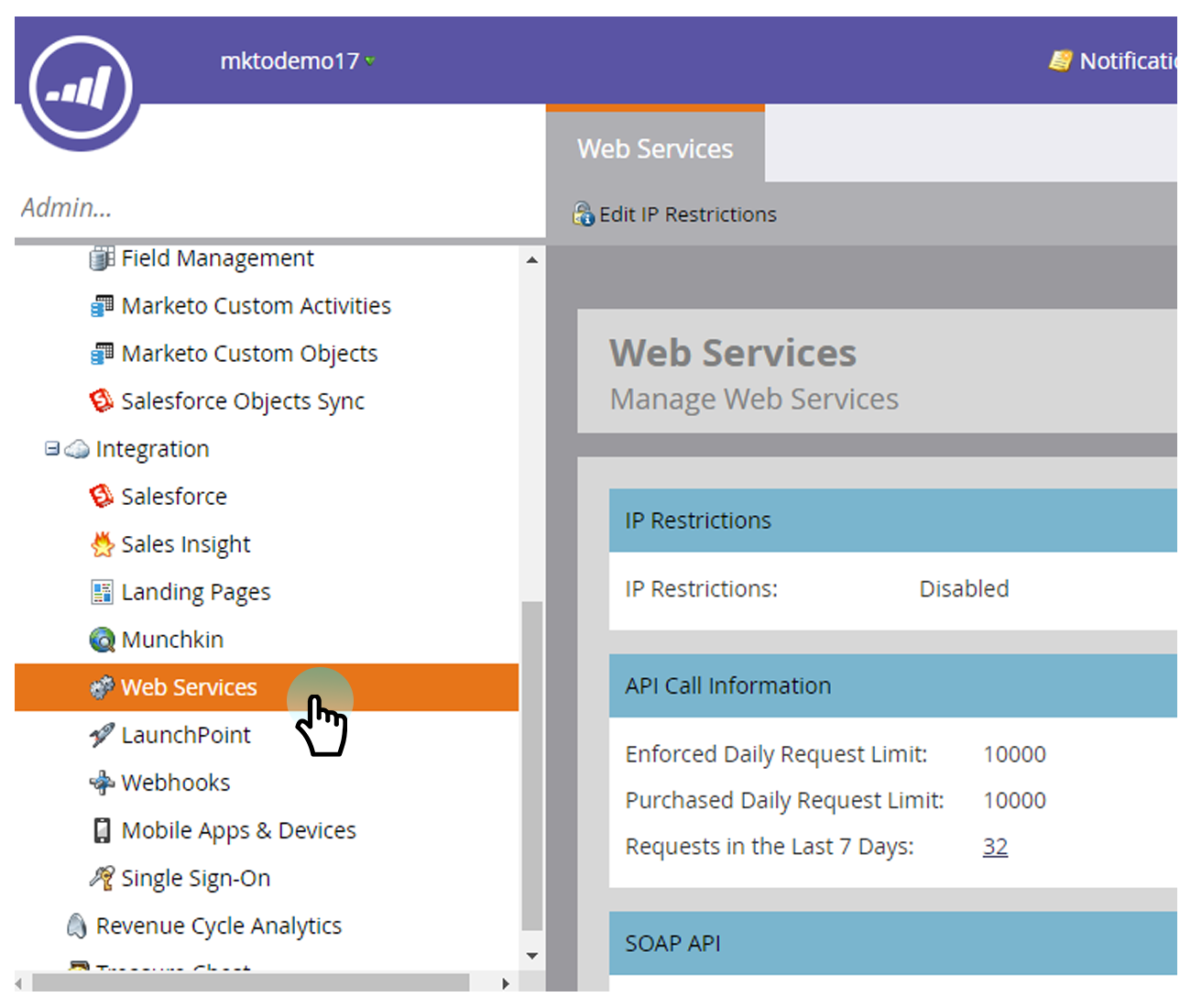Viewport: 1191px width, 1008px height.
Task: Open Revenue Cycle Analytics item
Action: tap(218, 926)
